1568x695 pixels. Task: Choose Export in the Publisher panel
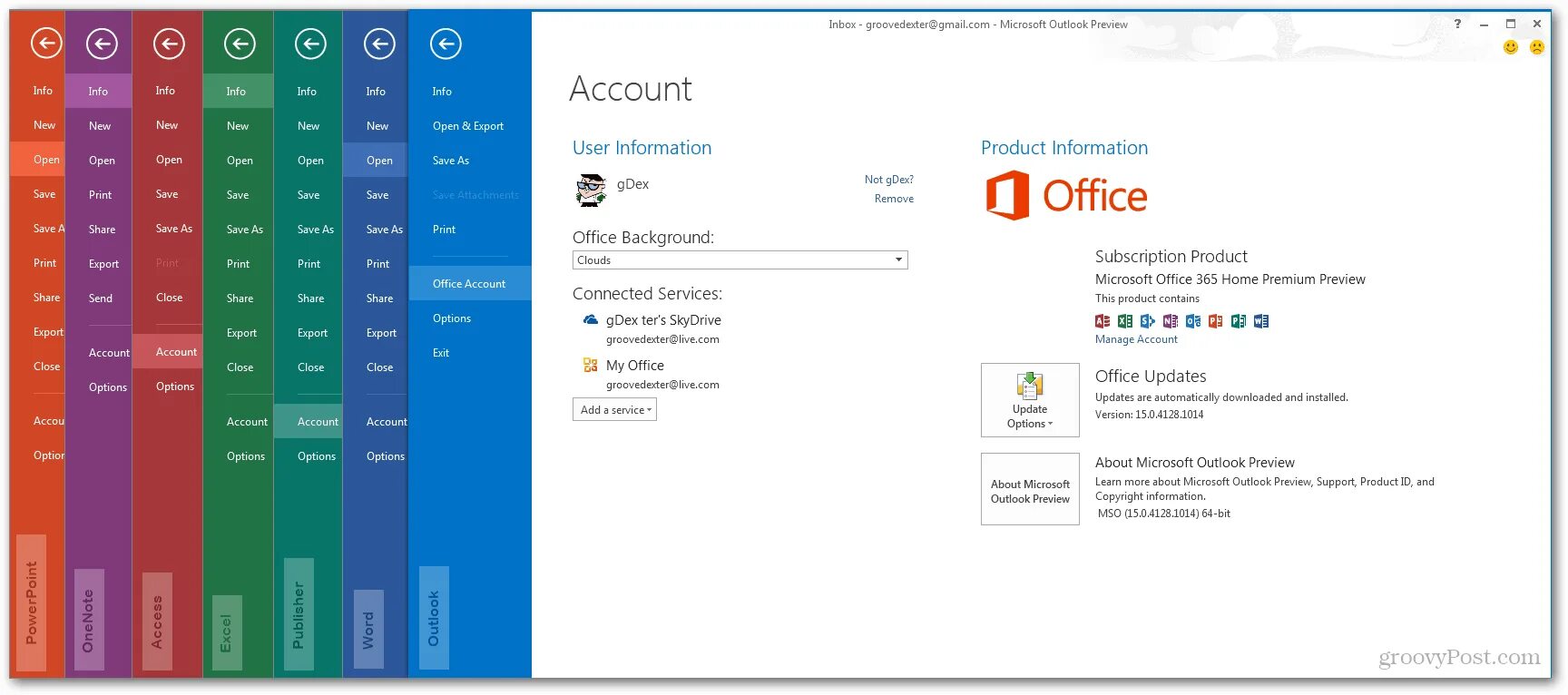[312, 333]
